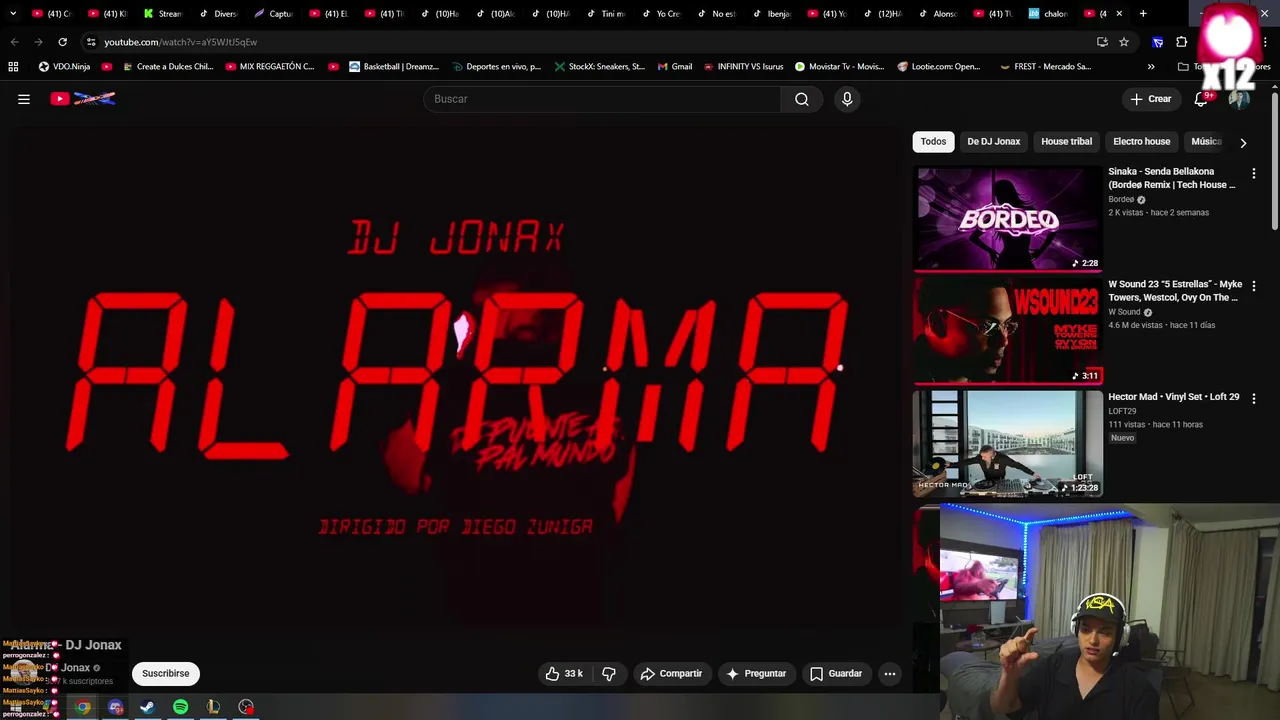Open the StockX Sneakers bookmark

pyautogui.click(x=599, y=67)
